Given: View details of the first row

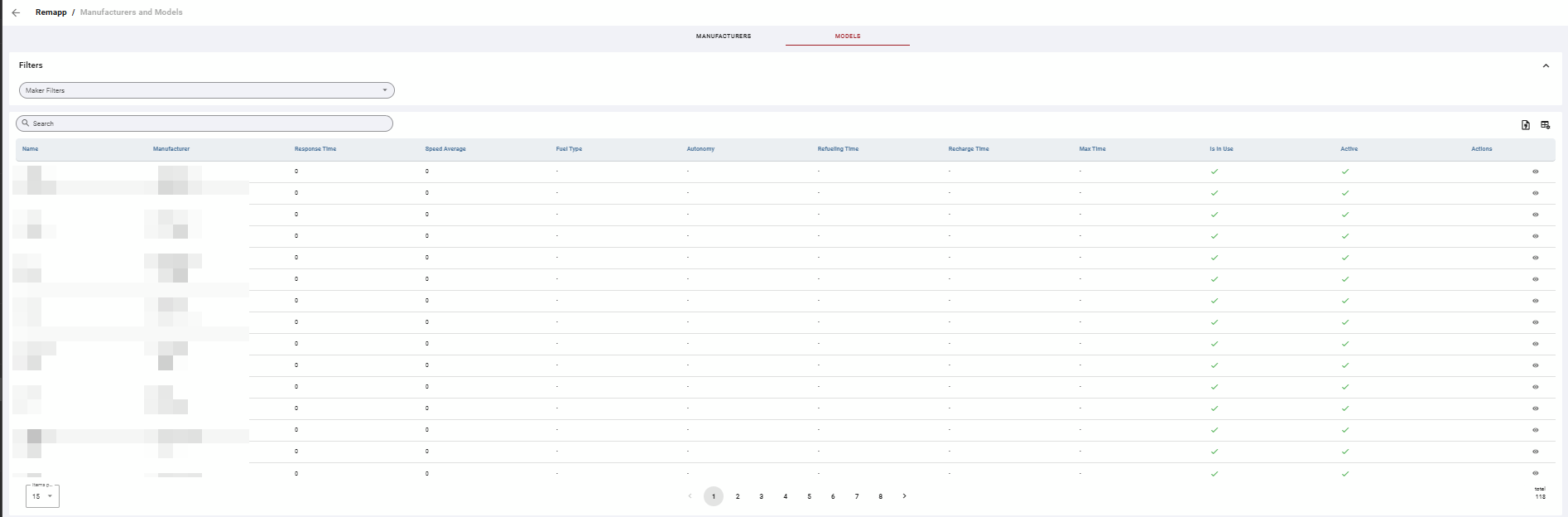Looking at the screenshot, I should (x=1535, y=172).
